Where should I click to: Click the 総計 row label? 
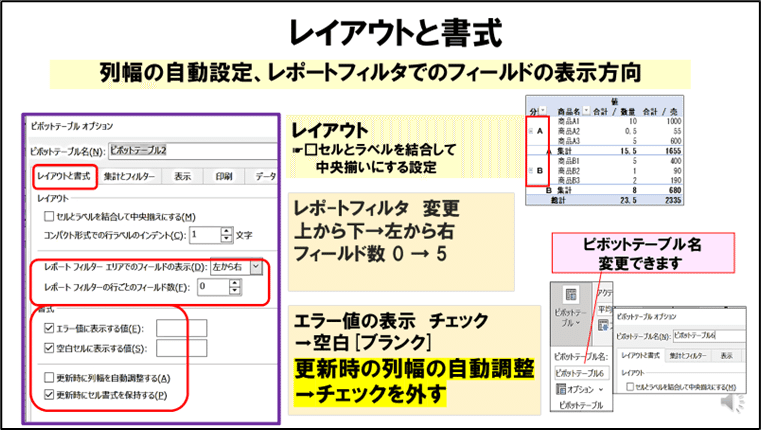[x=557, y=200]
